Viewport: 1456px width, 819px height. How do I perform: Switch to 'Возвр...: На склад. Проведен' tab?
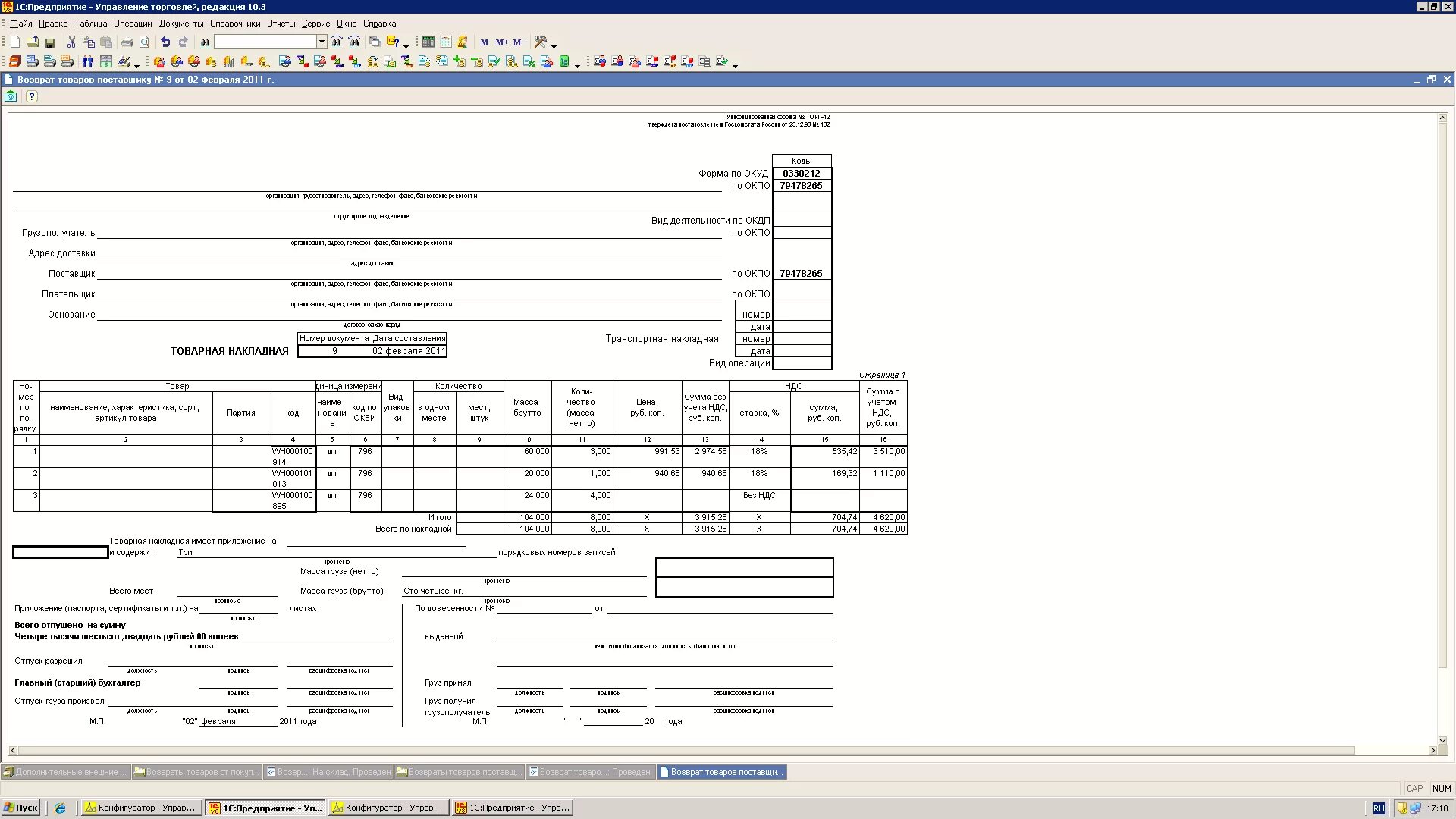(x=328, y=772)
